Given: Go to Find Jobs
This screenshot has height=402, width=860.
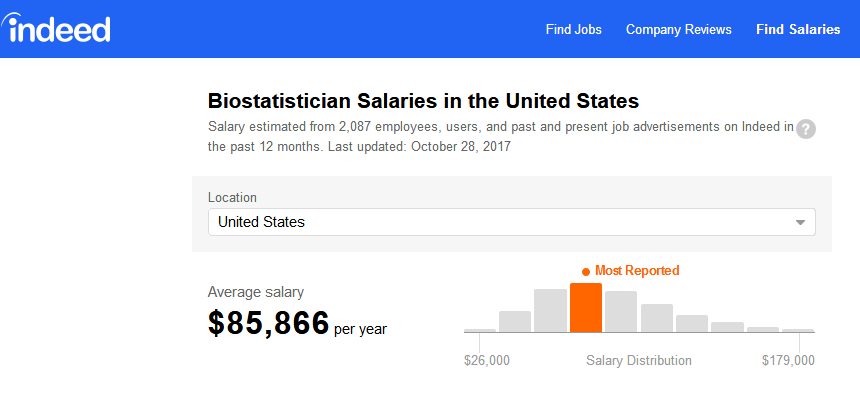Looking at the screenshot, I should click(574, 29).
